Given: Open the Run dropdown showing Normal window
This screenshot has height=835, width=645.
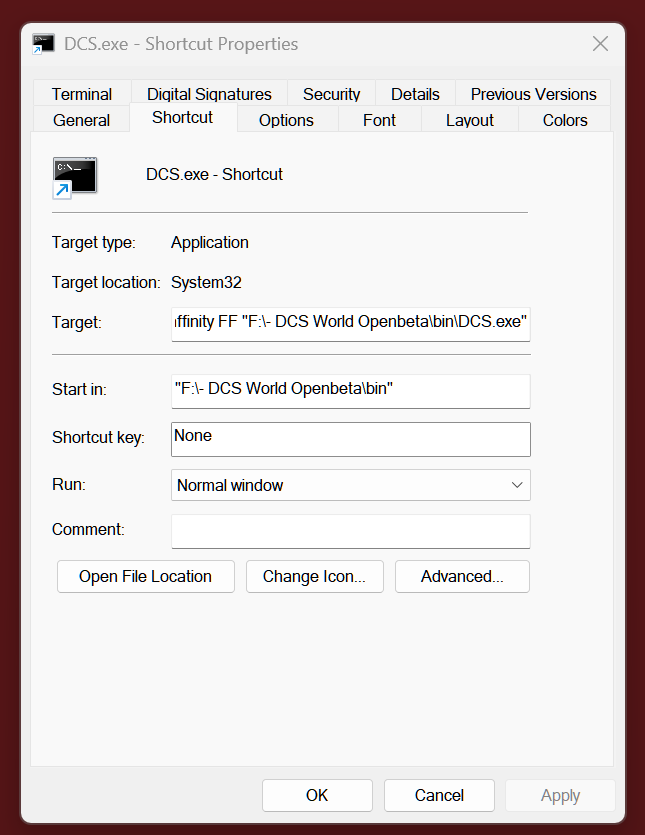Looking at the screenshot, I should pyautogui.click(x=350, y=485).
